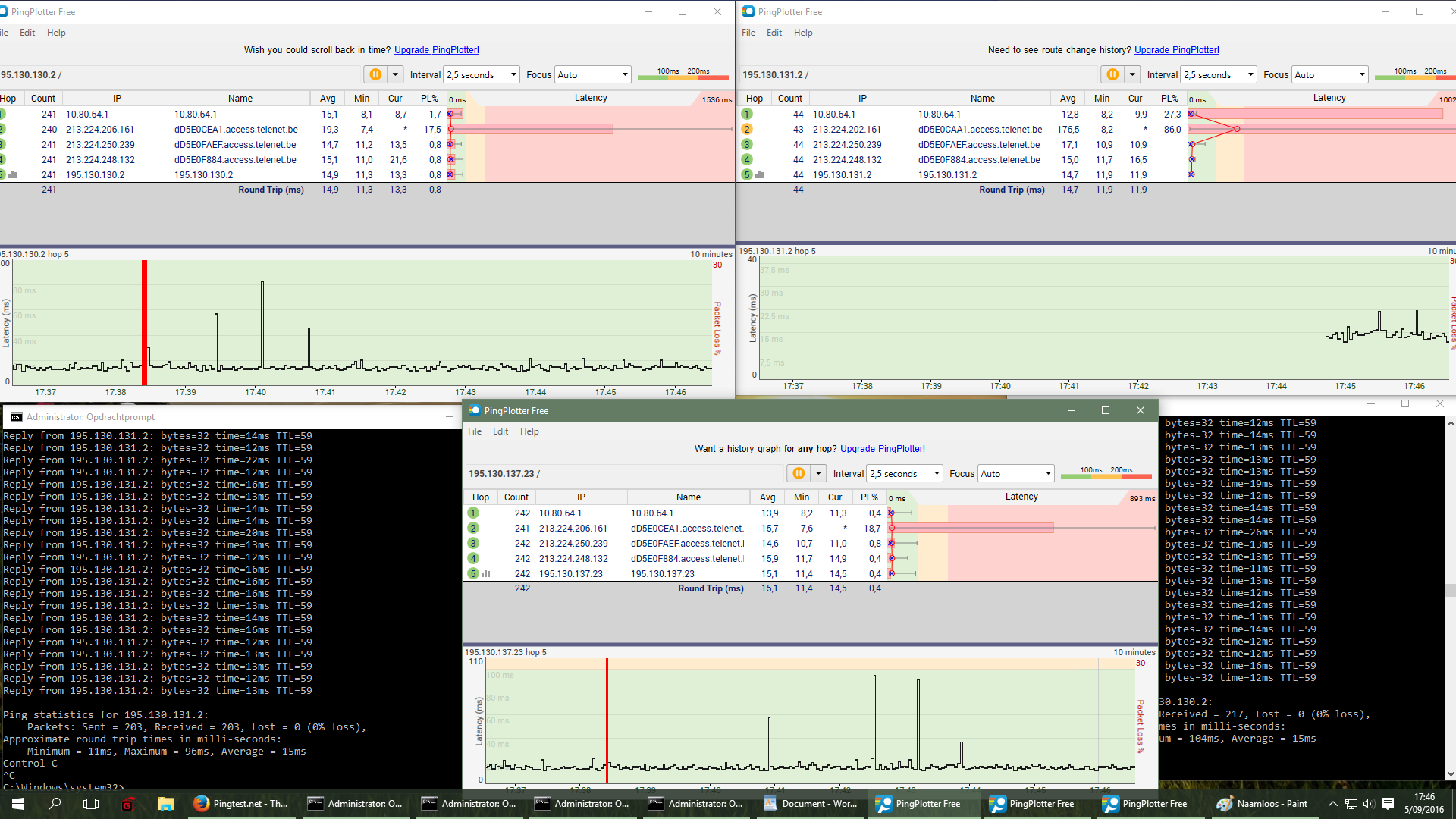
Task: Pause tracing in the 195.130.130.2 window
Action: coord(375,74)
